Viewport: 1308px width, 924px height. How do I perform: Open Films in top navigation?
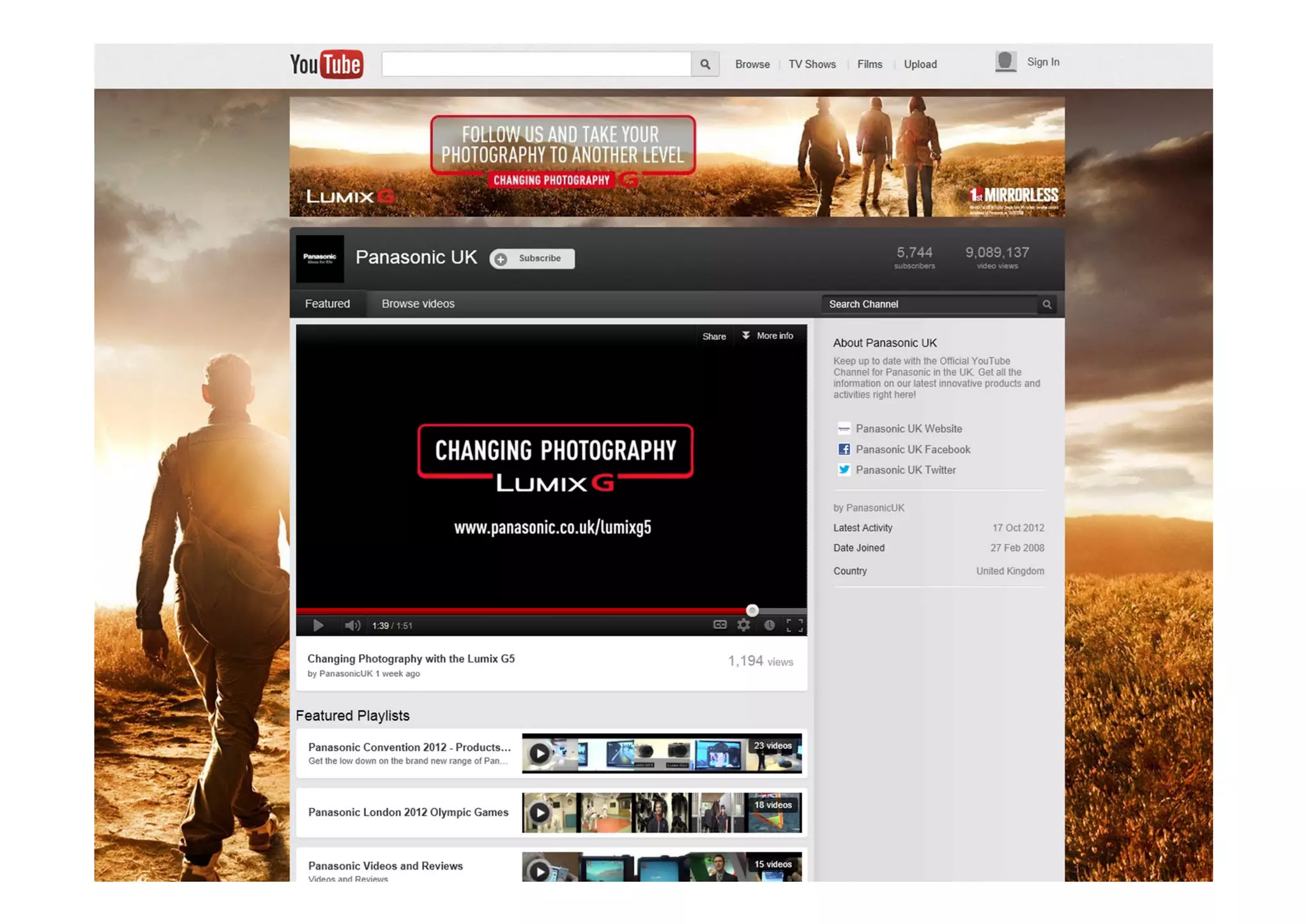coord(869,64)
